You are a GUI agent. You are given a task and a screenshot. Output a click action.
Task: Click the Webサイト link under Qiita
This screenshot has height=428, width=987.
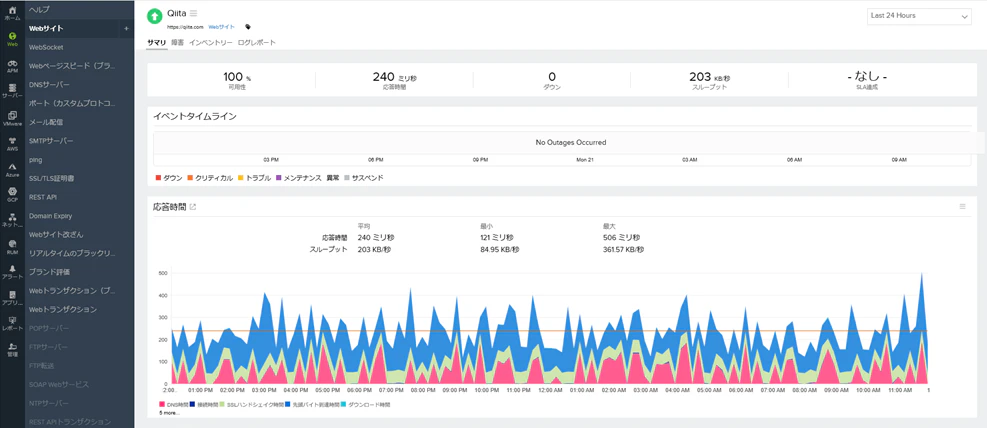point(222,27)
